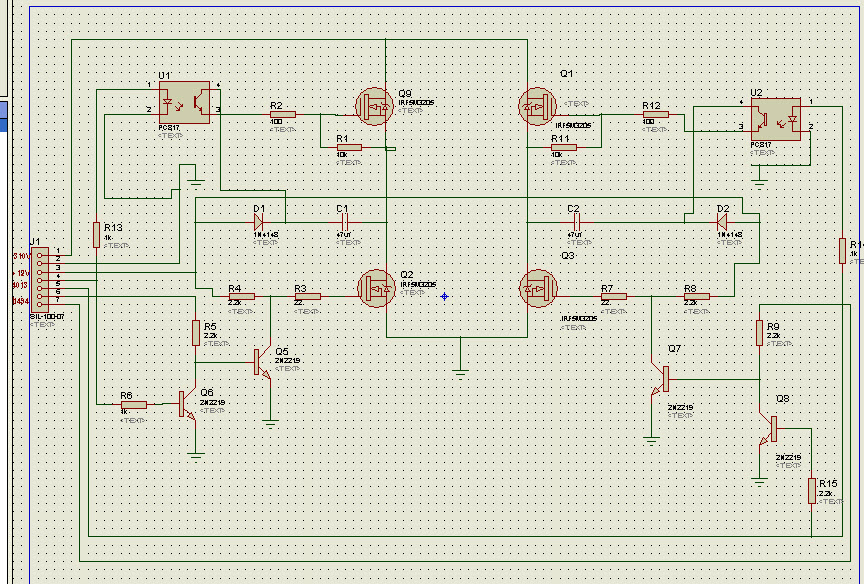Select the 'U2' reference label
This screenshot has width=864, height=584.
point(757,93)
